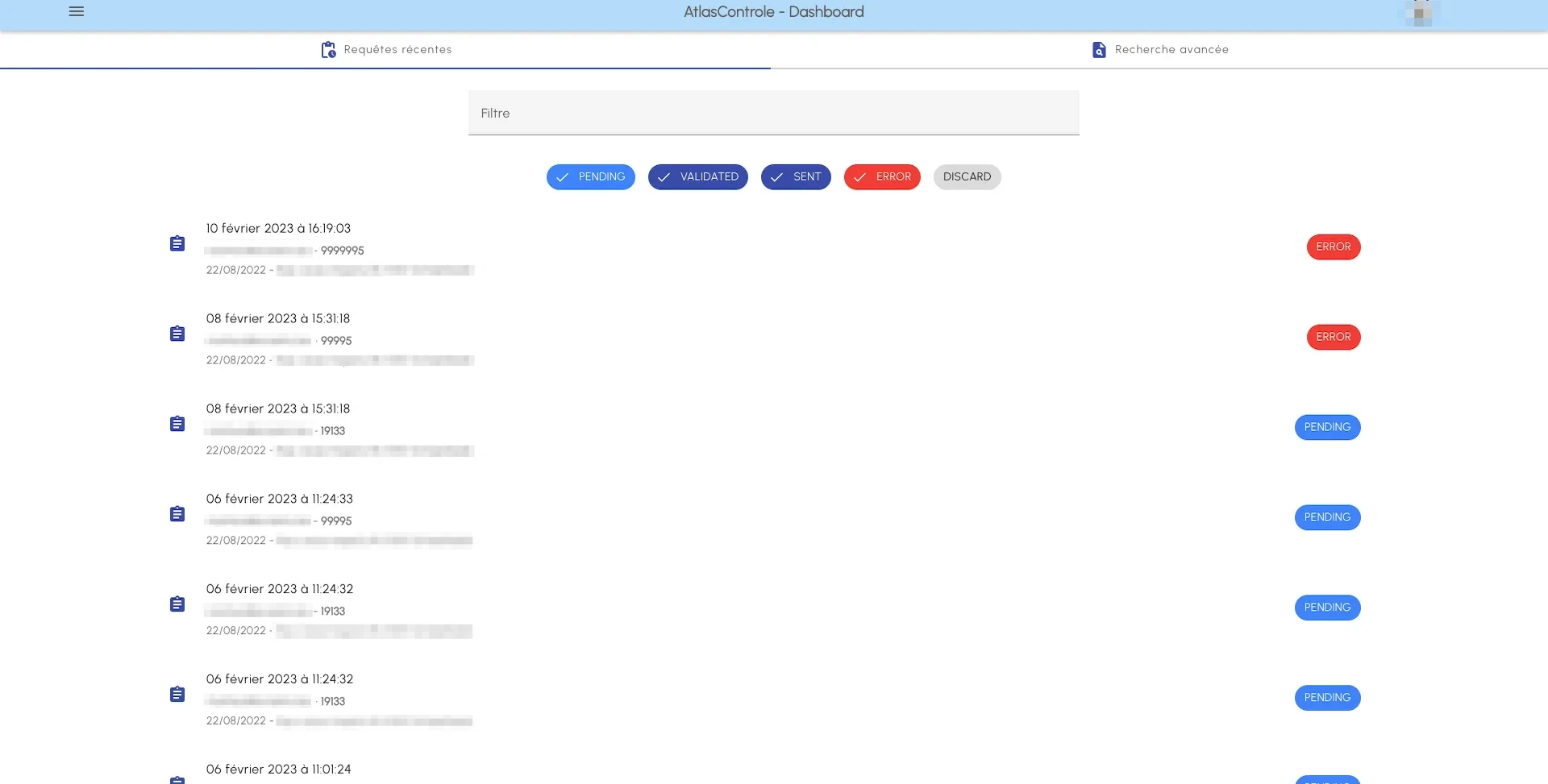This screenshot has height=784, width=1548.
Task: Click clipboard icon of 08 février PENDING request
Action: [177, 424]
